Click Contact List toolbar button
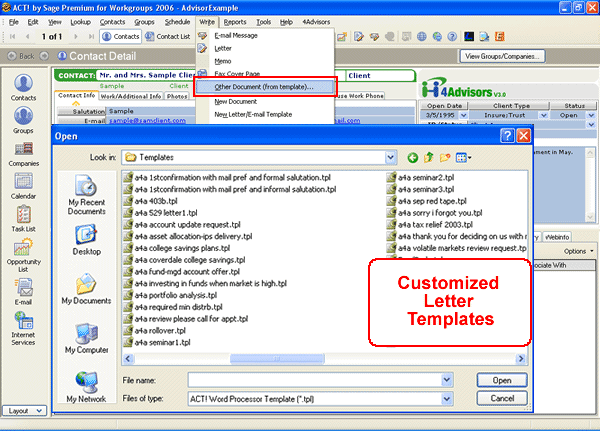600x431 pixels. click(x=168, y=36)
